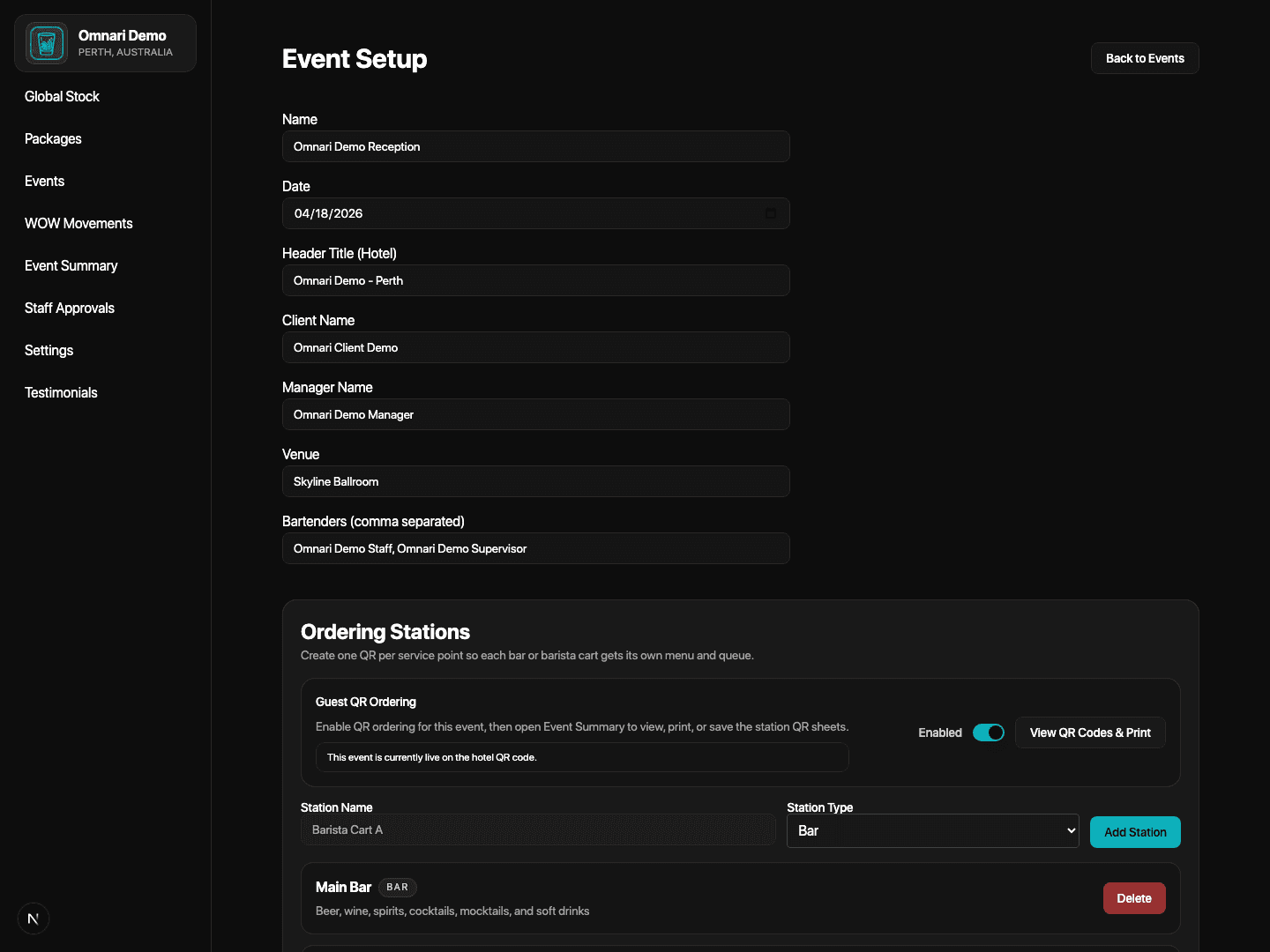1270x952 pixels.
Task: Open WOW Movements section
Action: pyautogui.click(x=78, y=223)
